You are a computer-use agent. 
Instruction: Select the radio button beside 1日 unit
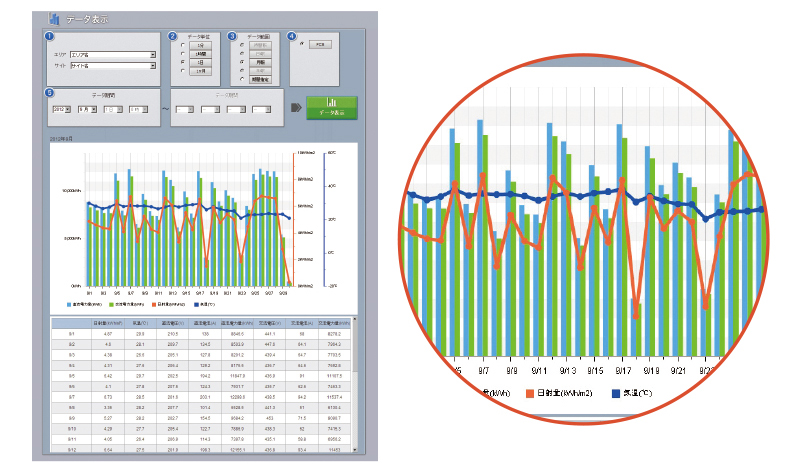coord(183,62)
